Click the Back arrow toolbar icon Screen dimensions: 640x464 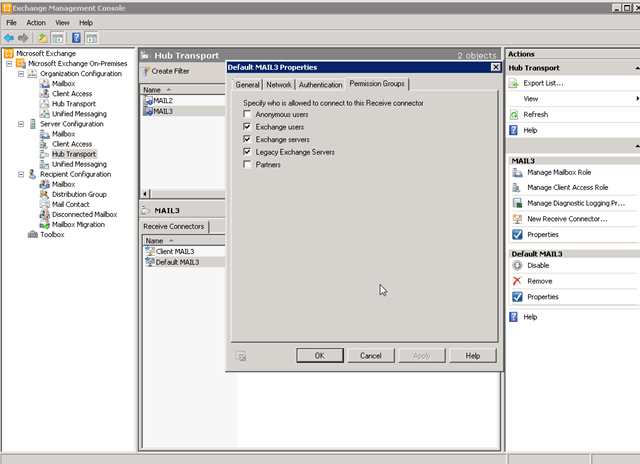pyautogui.click(x=9, y=38)
